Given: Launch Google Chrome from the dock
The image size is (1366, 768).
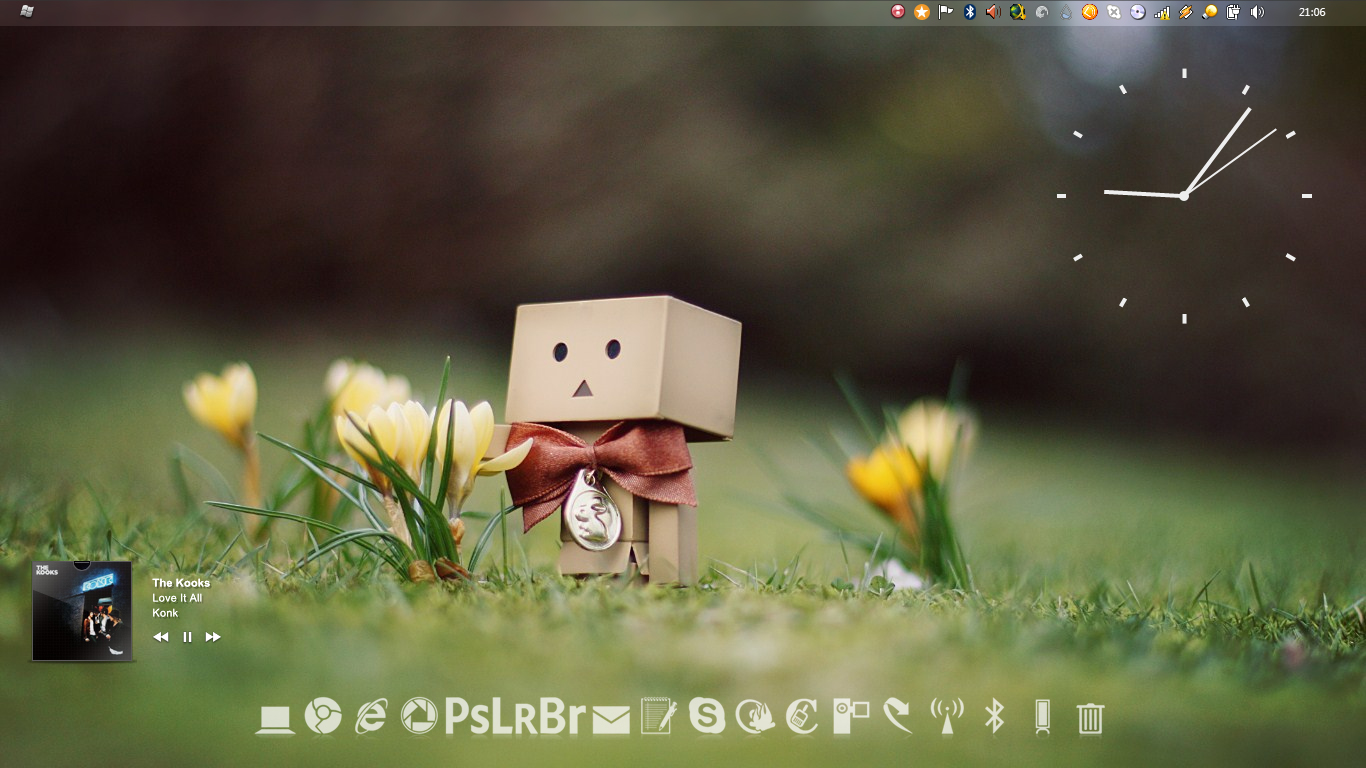Looking at the screenshot, I should (323, 716).
